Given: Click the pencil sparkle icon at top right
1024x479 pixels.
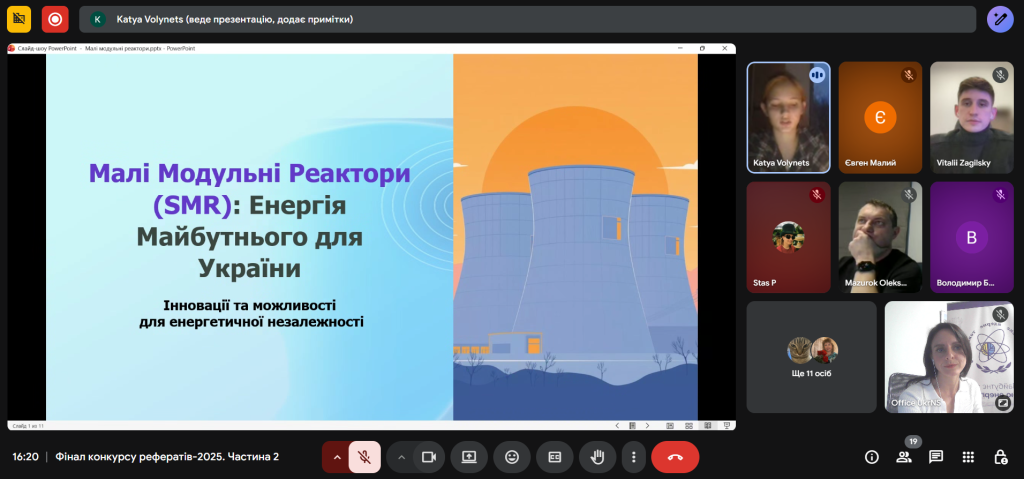Looking at the screenshot, I should tap(1000, 19).
